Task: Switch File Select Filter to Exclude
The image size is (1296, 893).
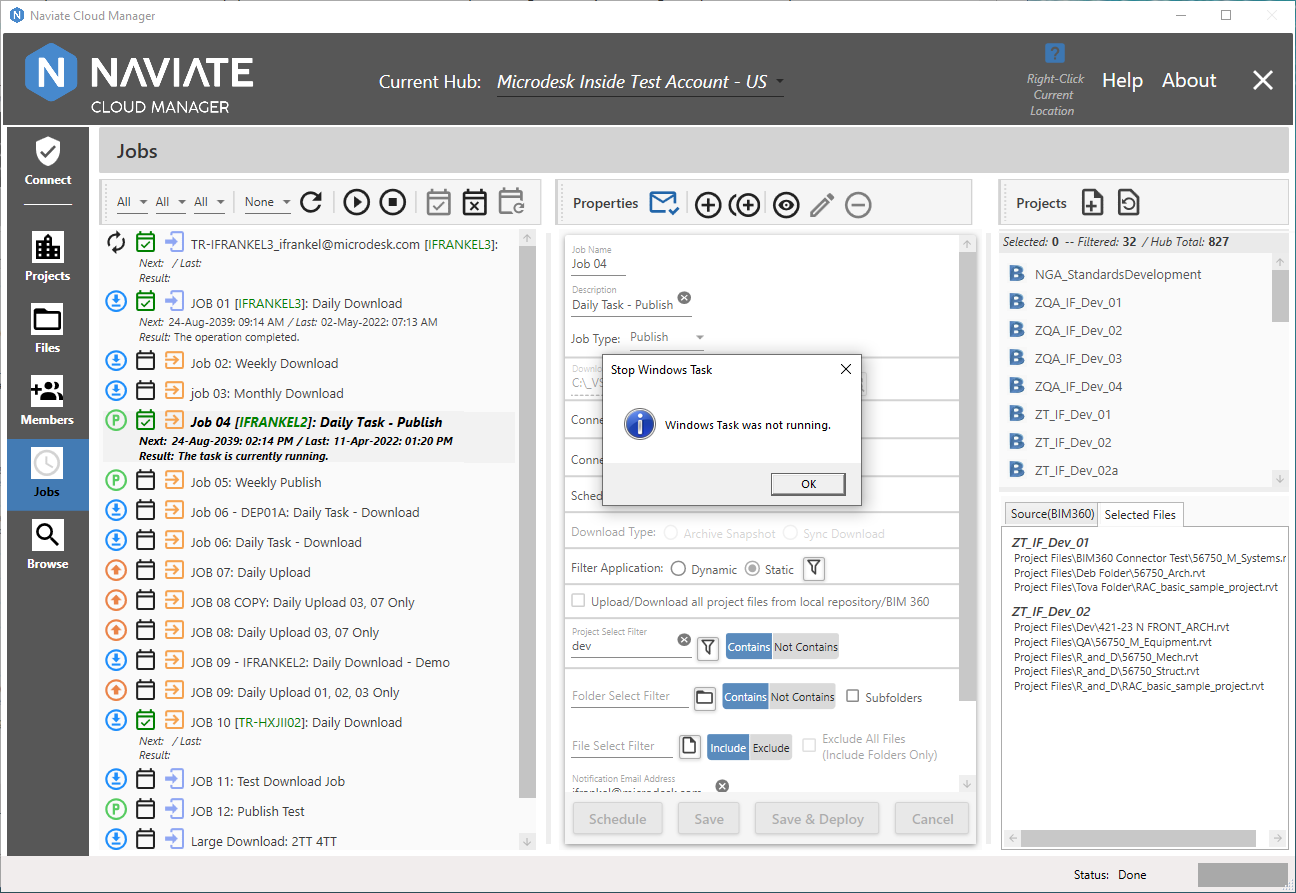Action: pyautogui.click(x=771, y=747)
